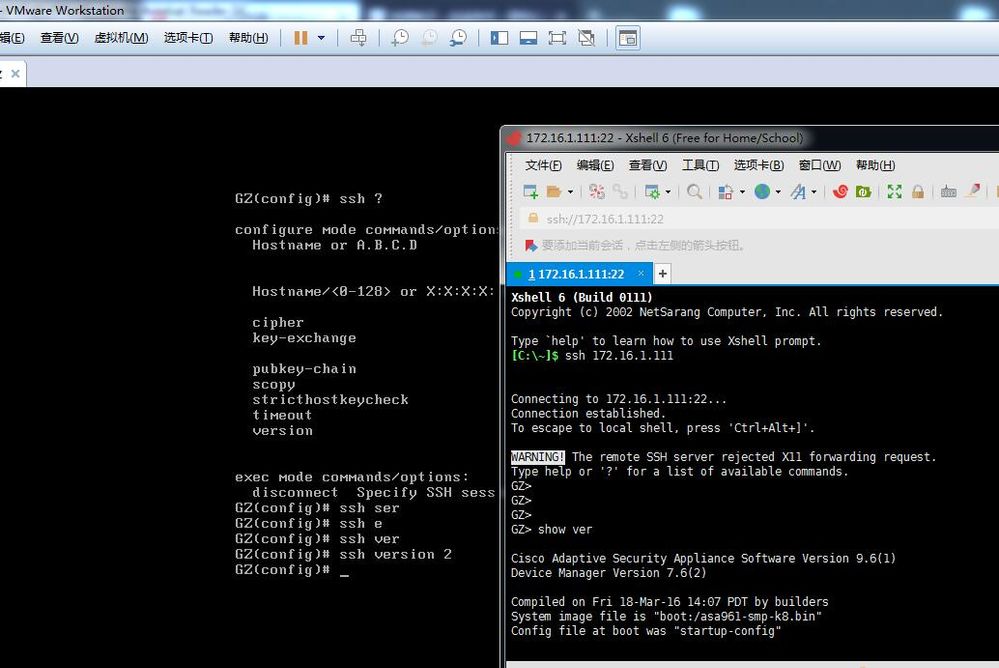
Task: Click add current session flag-arrow icon
Action: tap(531, 245)
